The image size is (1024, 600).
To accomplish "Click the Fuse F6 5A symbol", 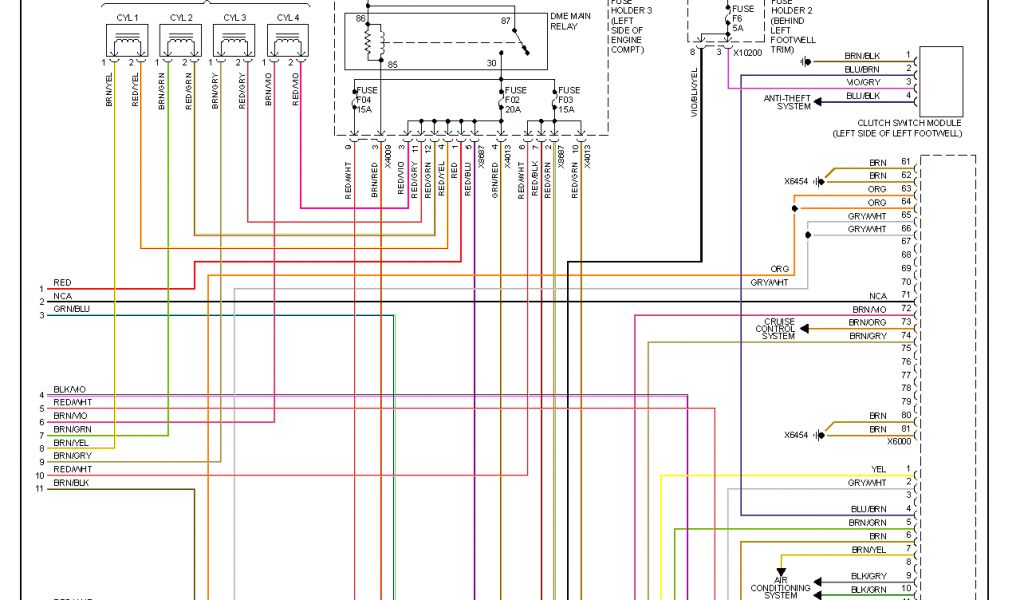I will (x=727, y=17).
